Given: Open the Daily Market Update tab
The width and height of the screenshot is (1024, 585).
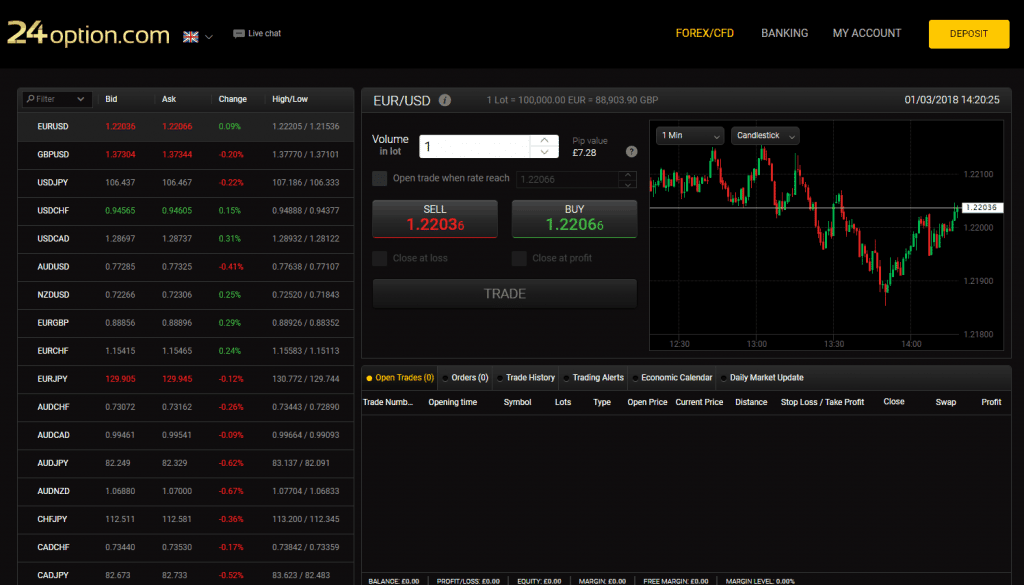Looking at the screenshot, I should pyautogui.click(x=762, y=378).
